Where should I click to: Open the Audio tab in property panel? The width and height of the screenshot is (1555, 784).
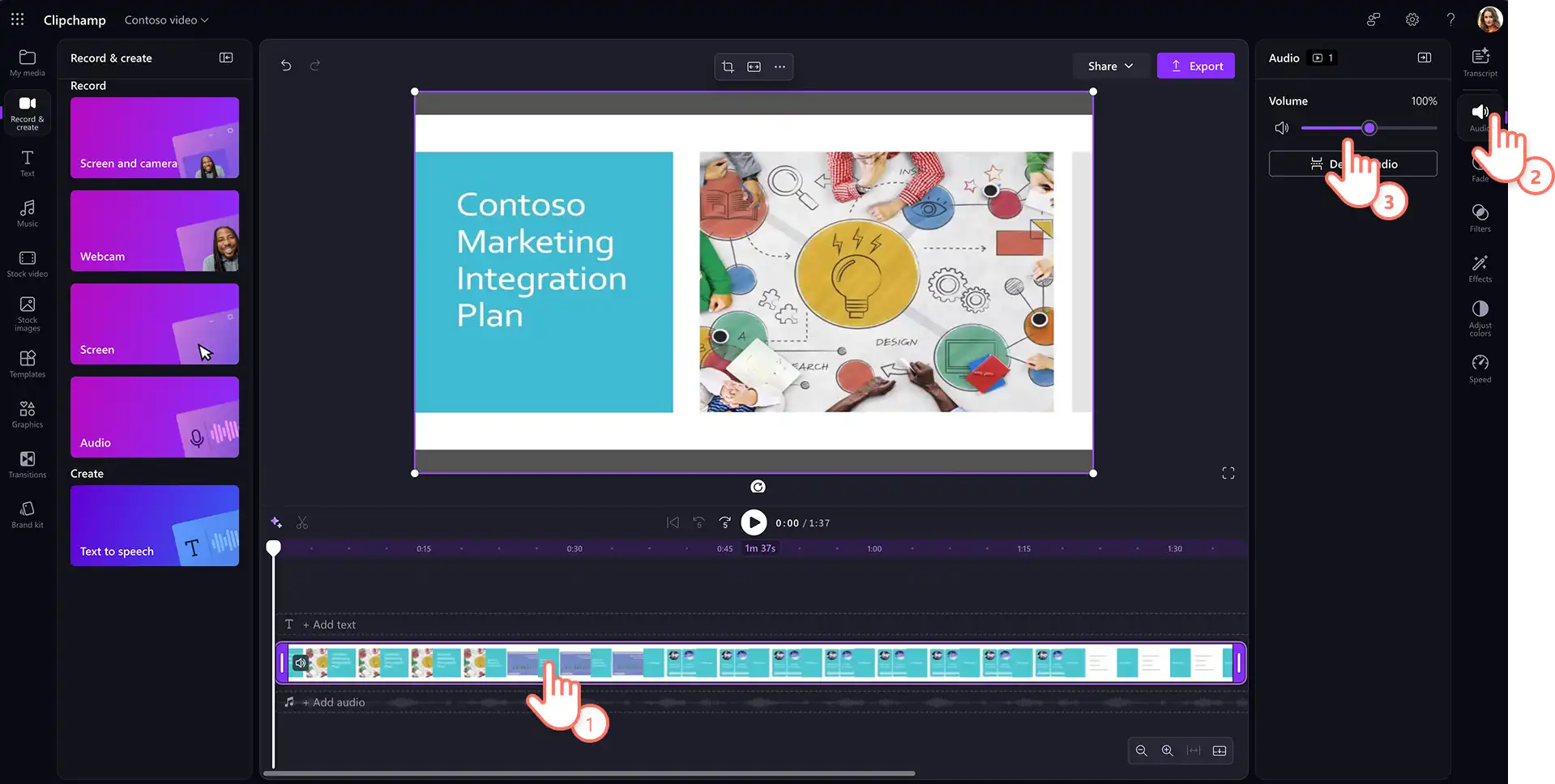pos(1480,117)
